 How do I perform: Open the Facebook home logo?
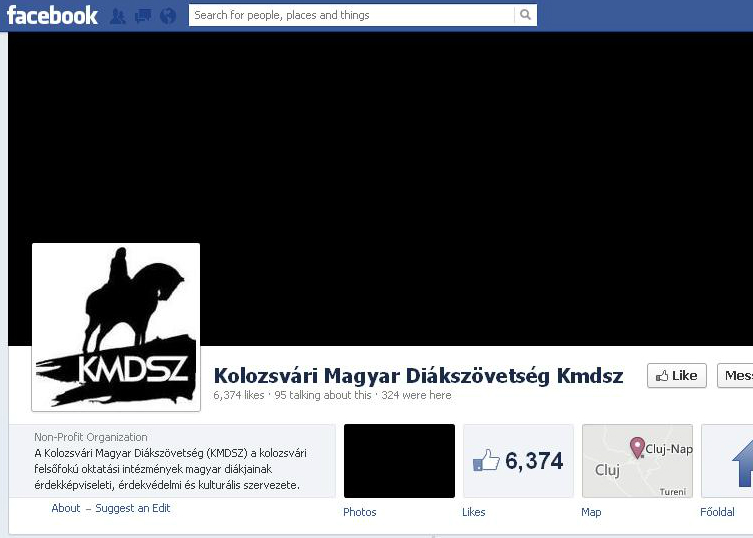pos(52,15)
